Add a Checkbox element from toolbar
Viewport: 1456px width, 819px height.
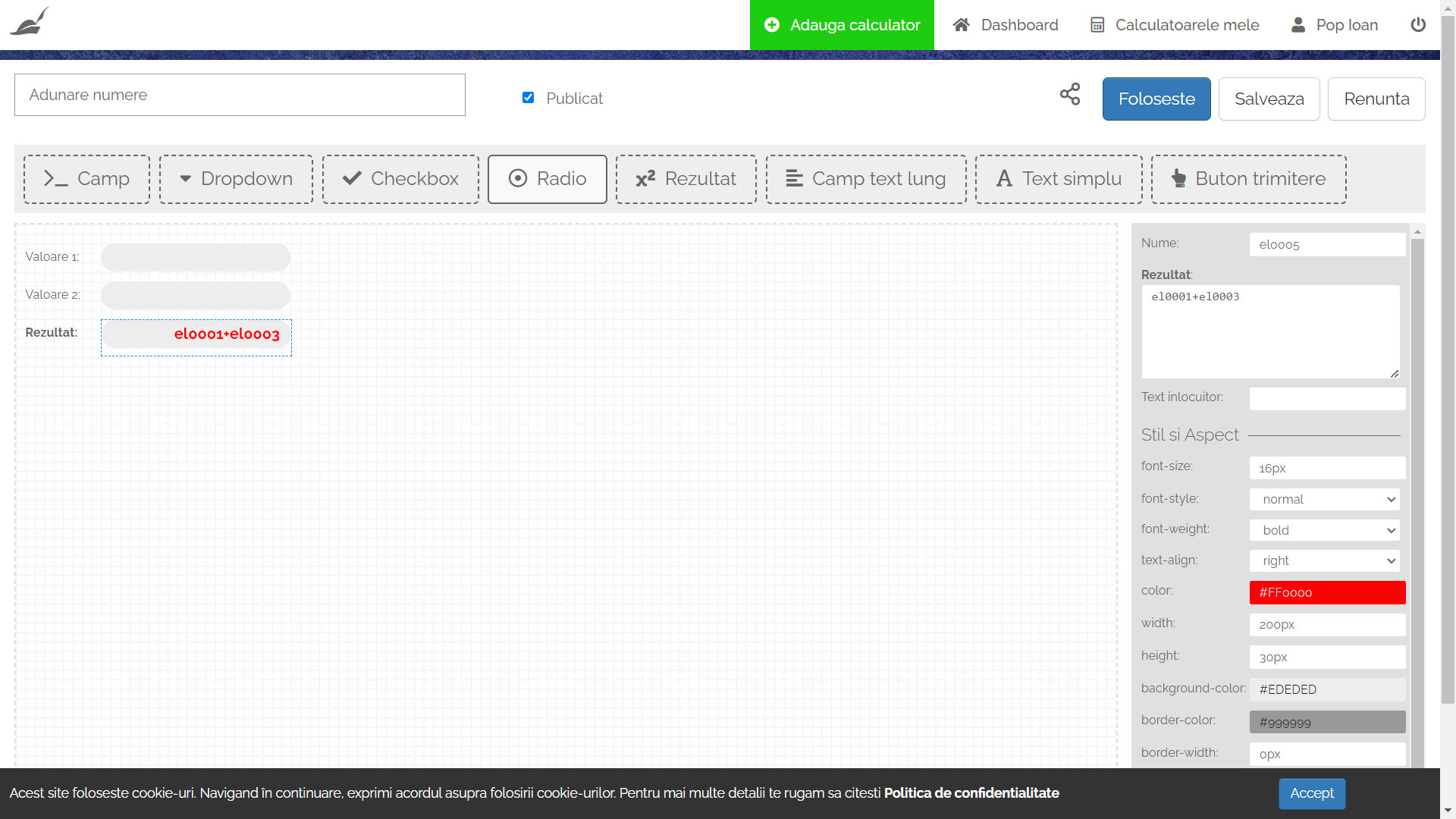pyautogui.click(x=400, y=179)
